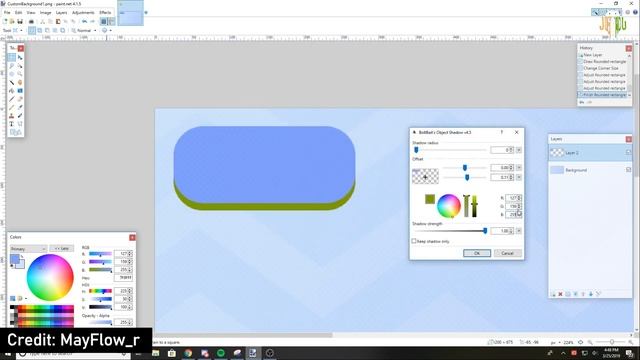Click the olive color swatch in shadow dialog
Screen dimensions: 640x360
(x=430, y=199)
